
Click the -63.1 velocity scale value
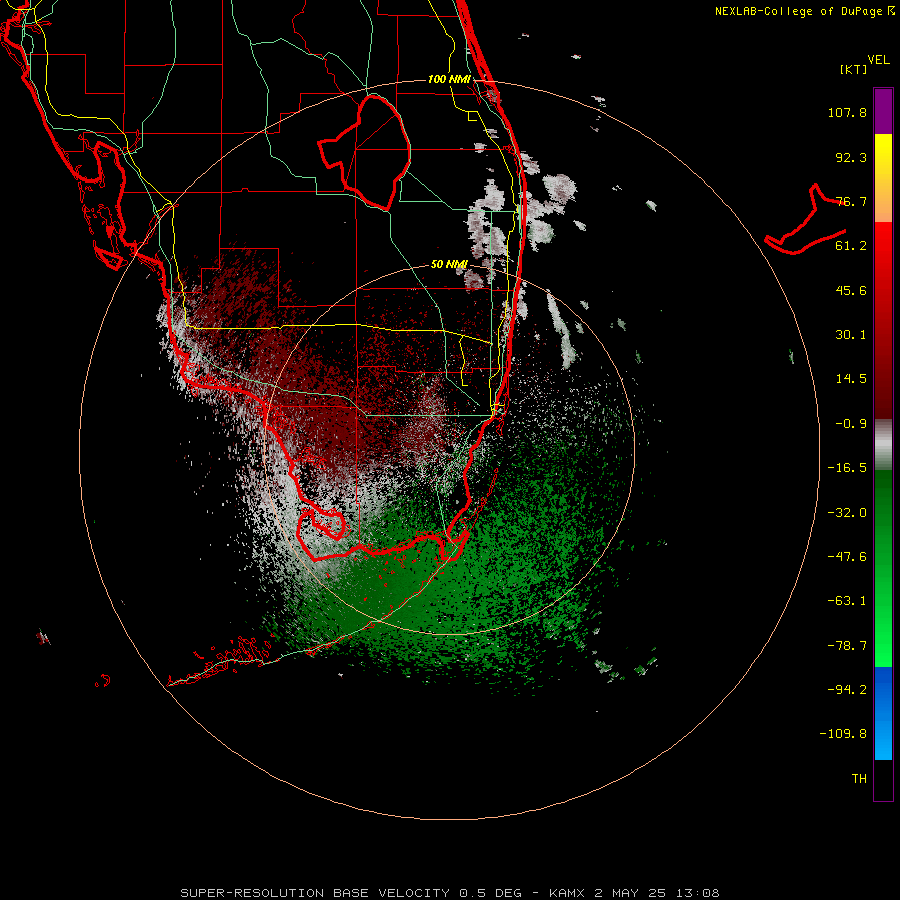tap(847, 601)
